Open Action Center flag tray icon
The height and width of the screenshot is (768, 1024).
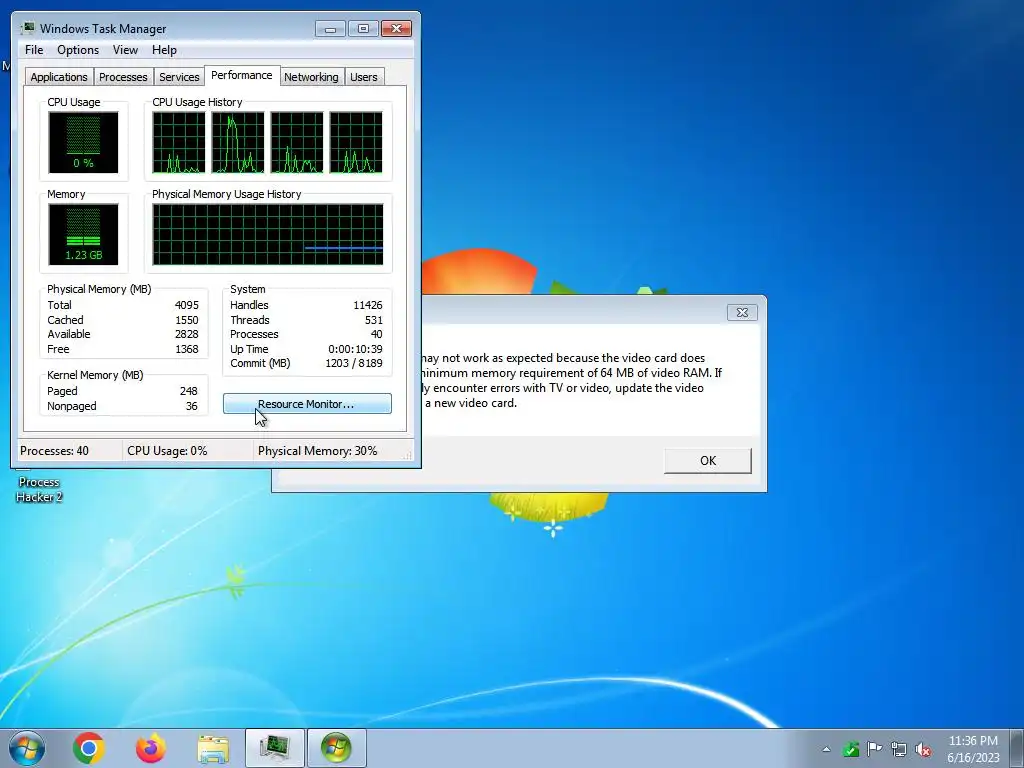(874, 749)
